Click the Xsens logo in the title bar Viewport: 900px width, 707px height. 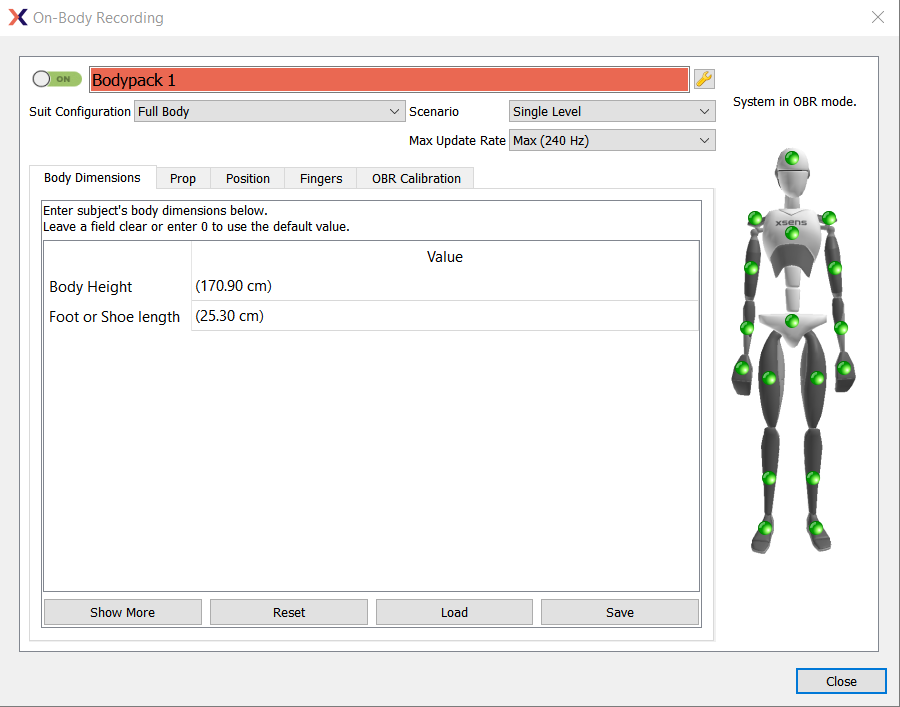coord(16,17)
